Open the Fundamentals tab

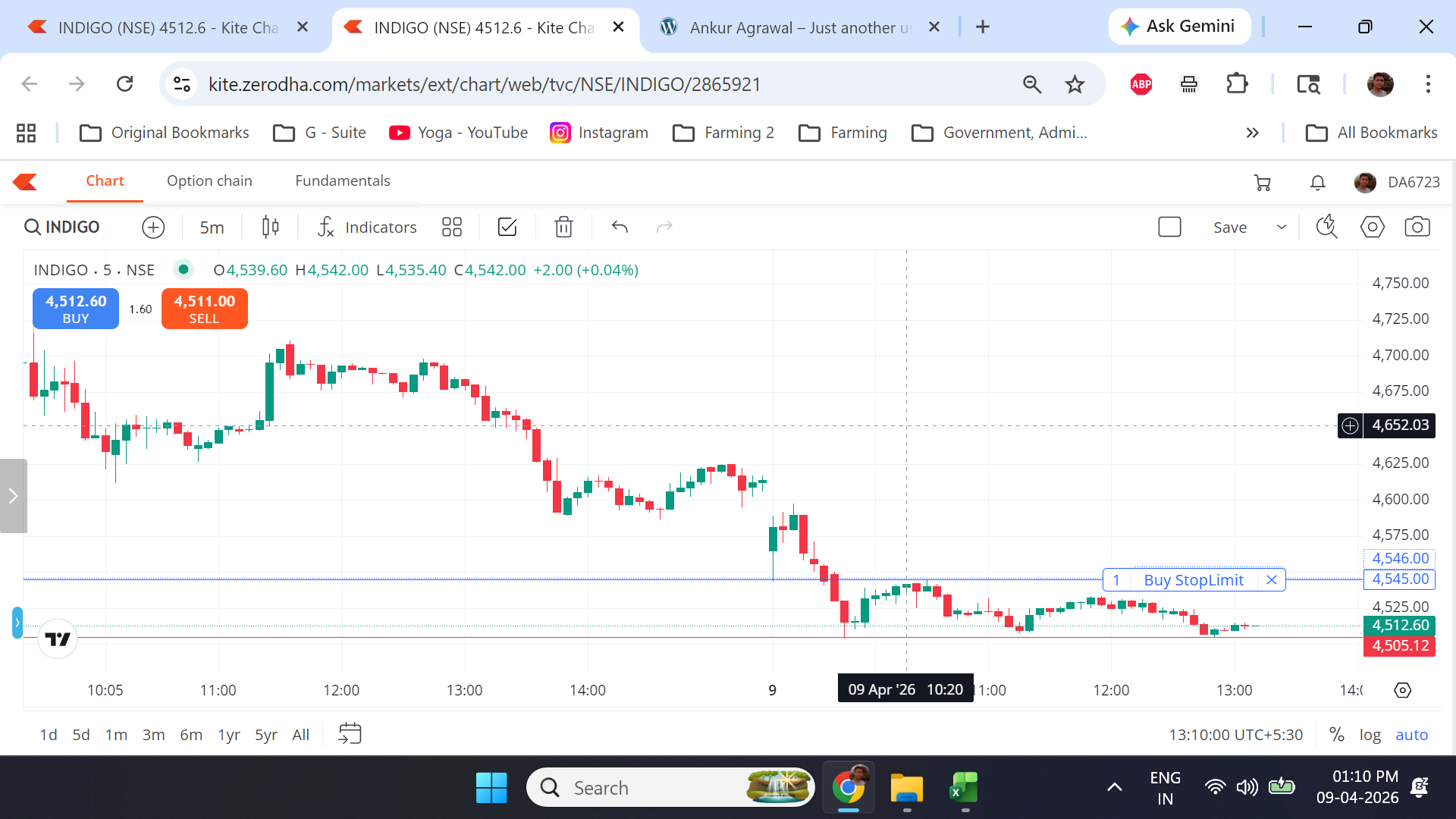click(343, 180)
